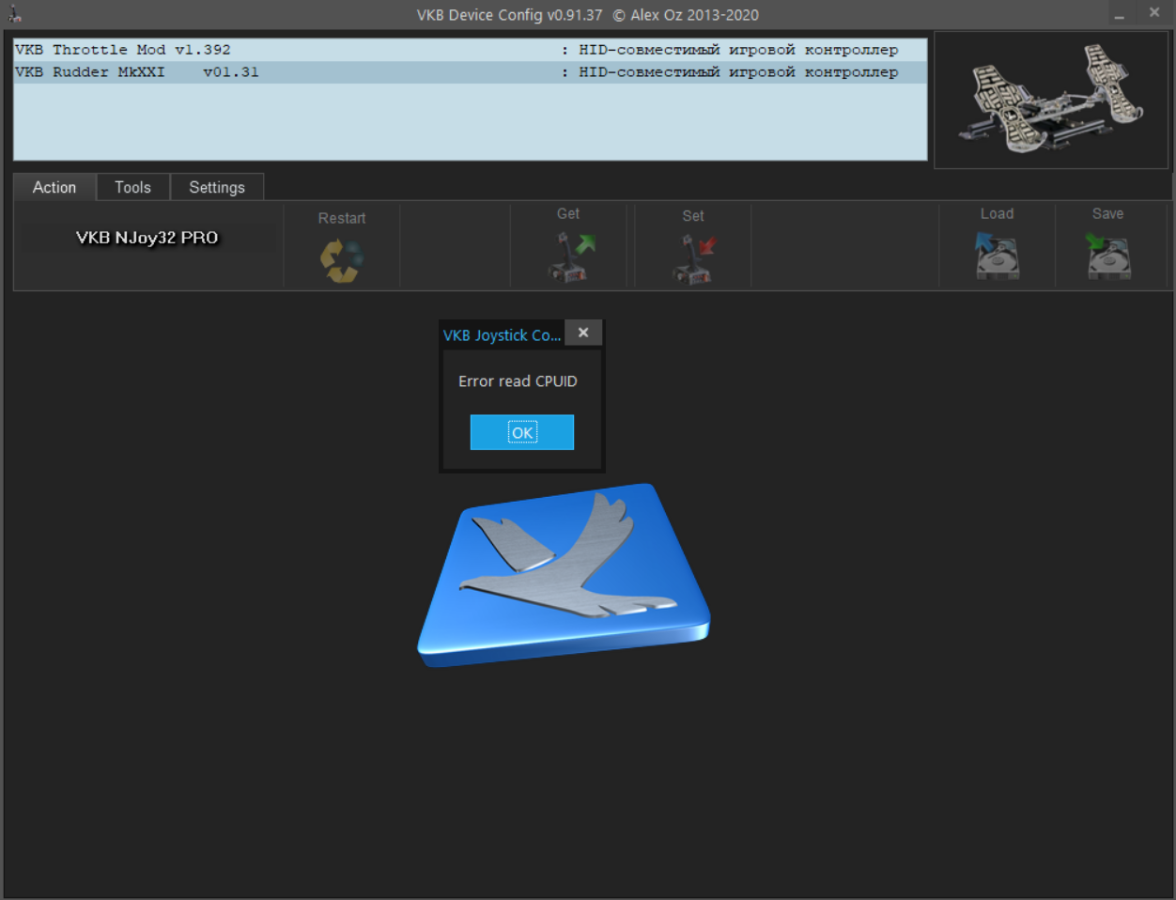Click the app icon in title bar
Viewport: 1176px width, 900px height.
tap(14, 14)
